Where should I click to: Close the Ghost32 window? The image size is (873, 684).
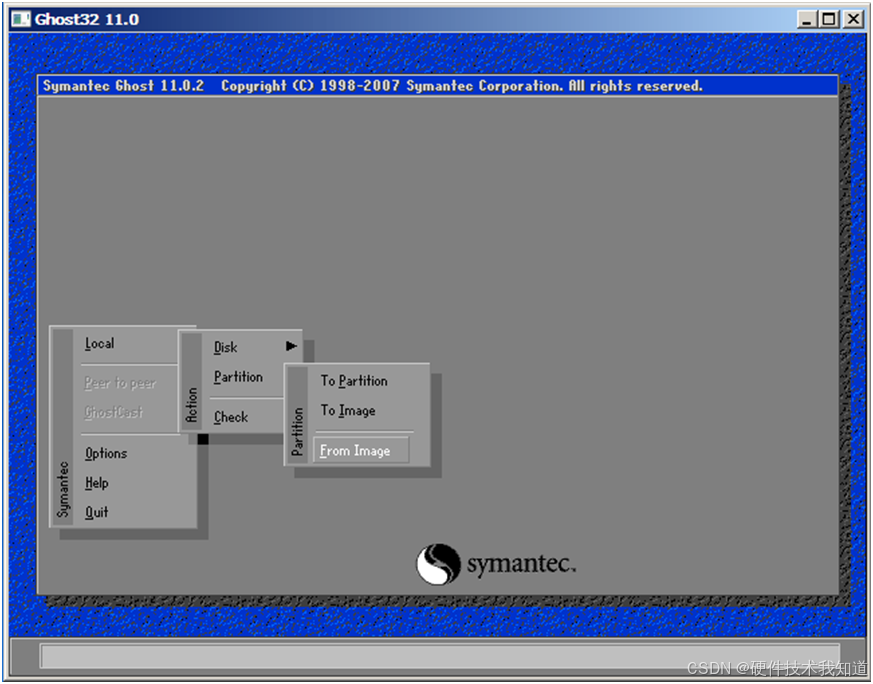pos(853,19)
